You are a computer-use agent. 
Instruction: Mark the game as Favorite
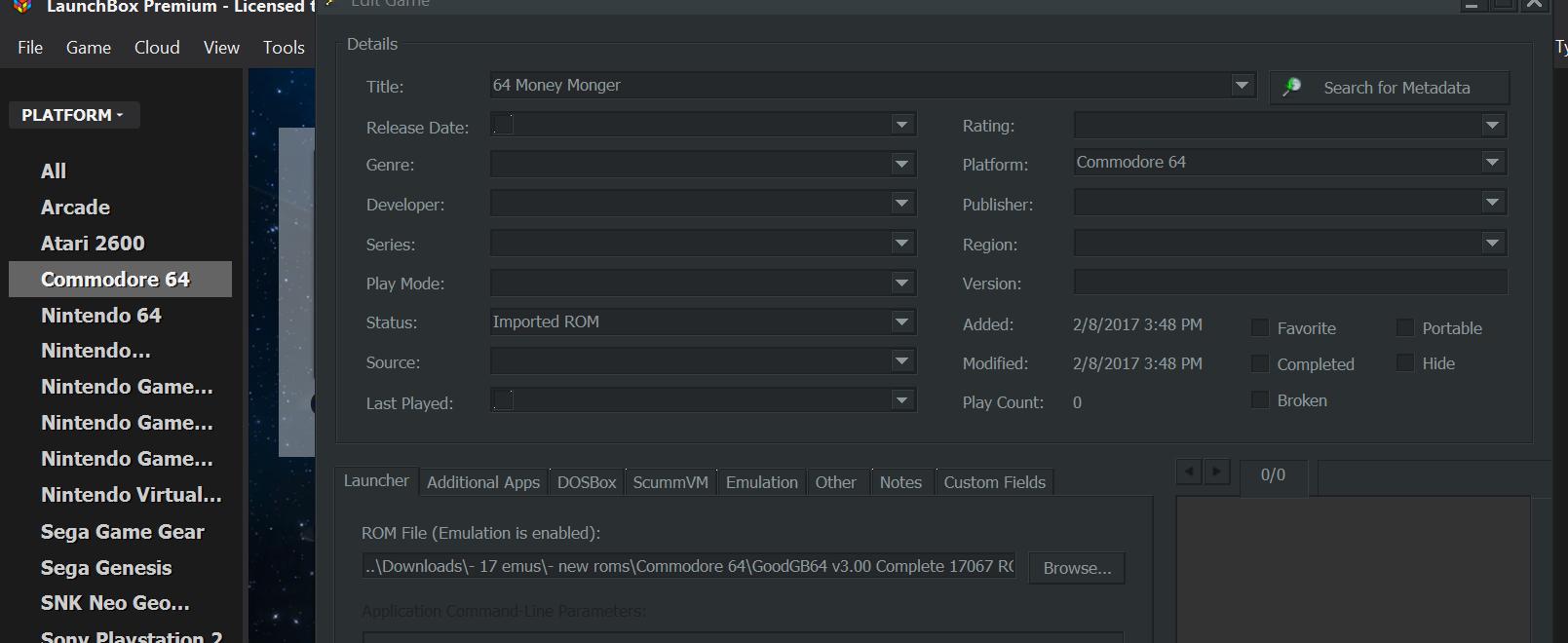1260,328
